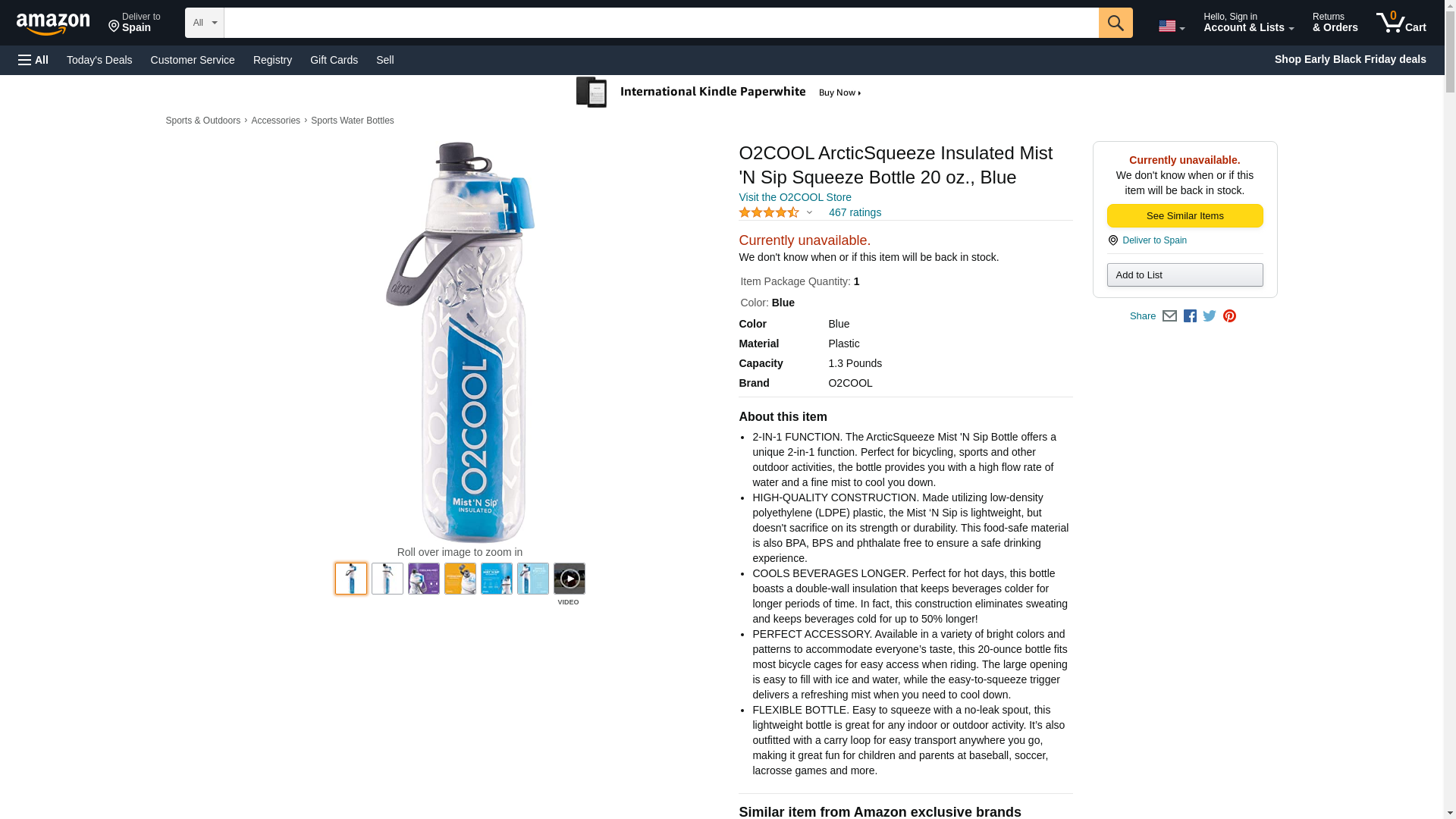1456x819 pixels.
Task: Share on Twitter icon
Action: click(1210, 316)
